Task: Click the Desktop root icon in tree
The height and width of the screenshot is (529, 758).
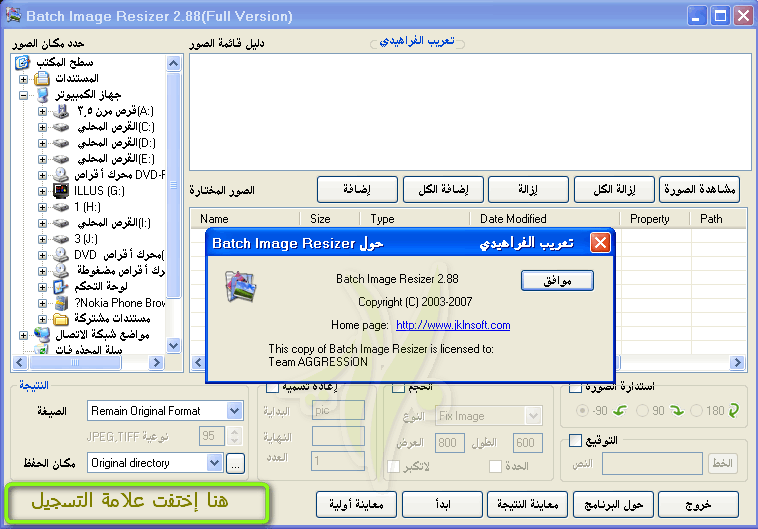Action: (22, 62)
